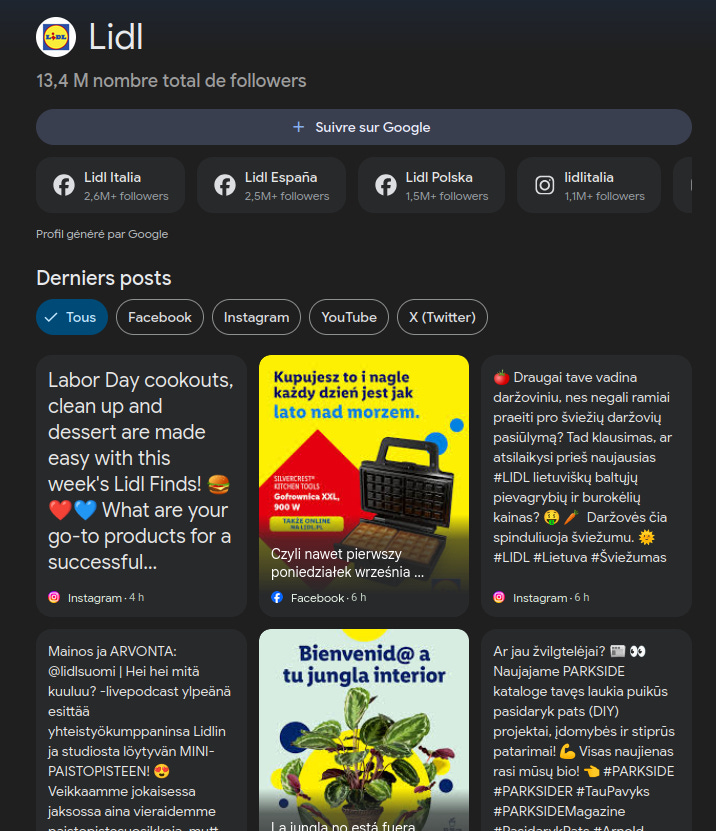
Task: Click Facebook icon on waffle maker post
Action: pyautogui.click(x=277, y=597)
